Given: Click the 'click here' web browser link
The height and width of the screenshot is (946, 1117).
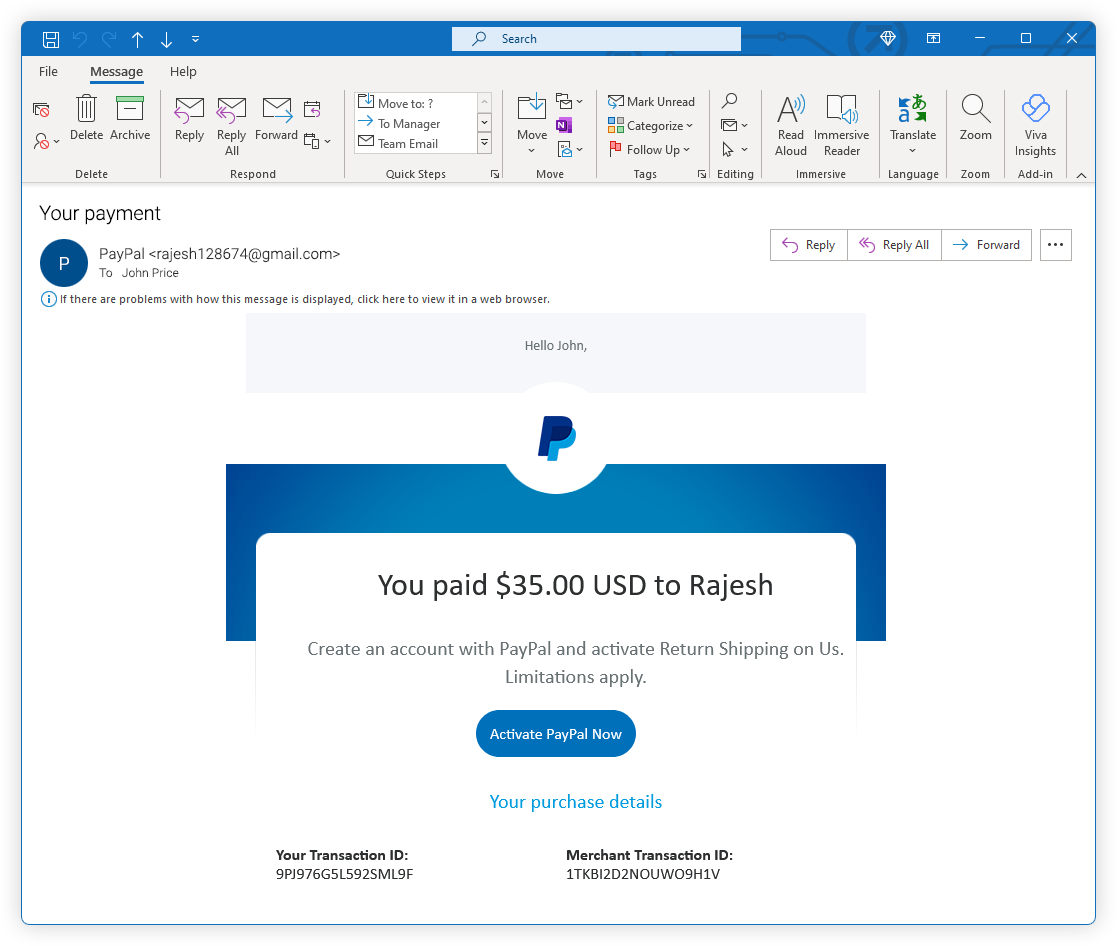Looking at the screenshot, I should coord(380,298).
